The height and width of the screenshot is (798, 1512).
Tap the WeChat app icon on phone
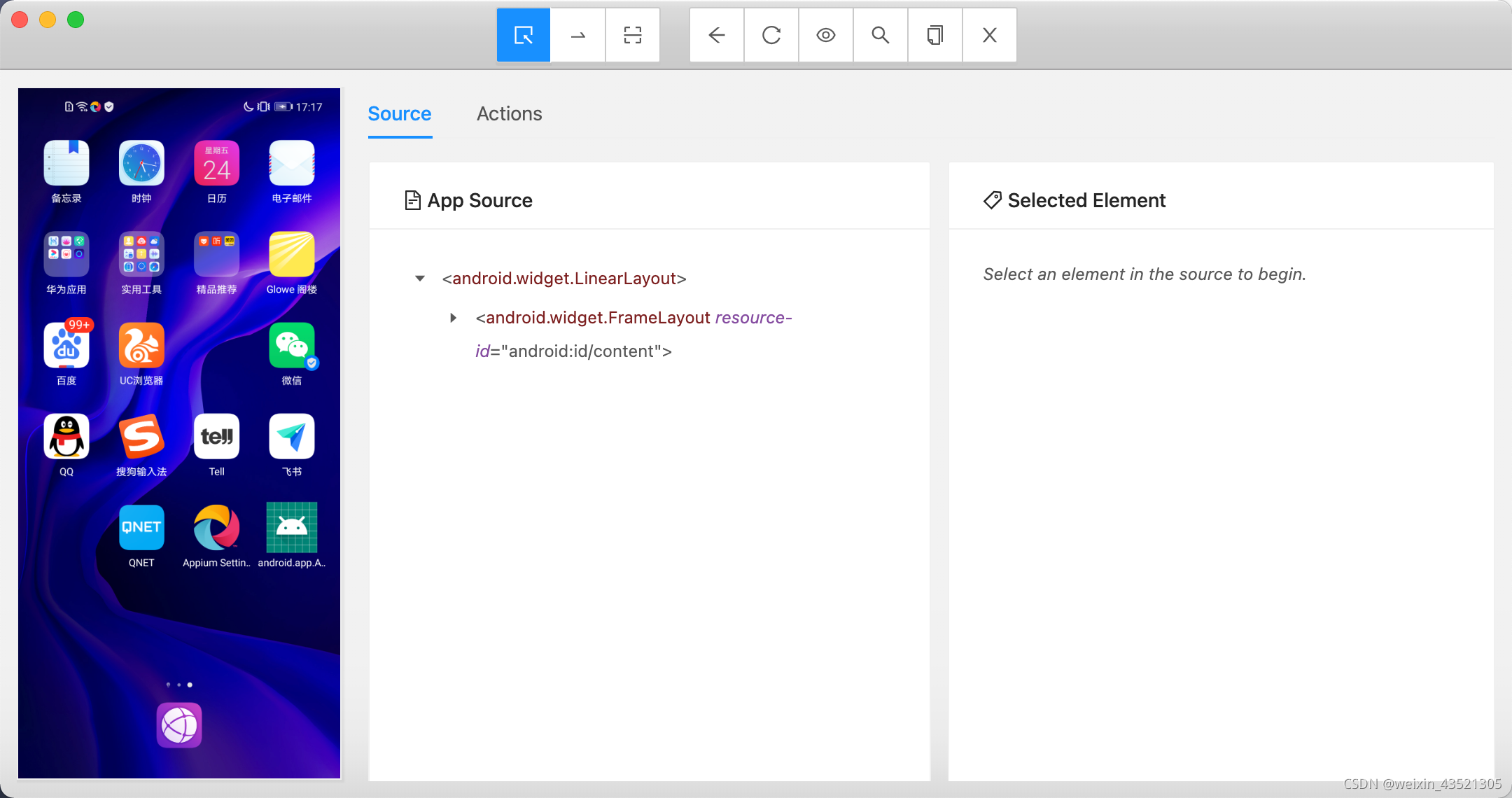pyautogui.click(x=292, y=346)
